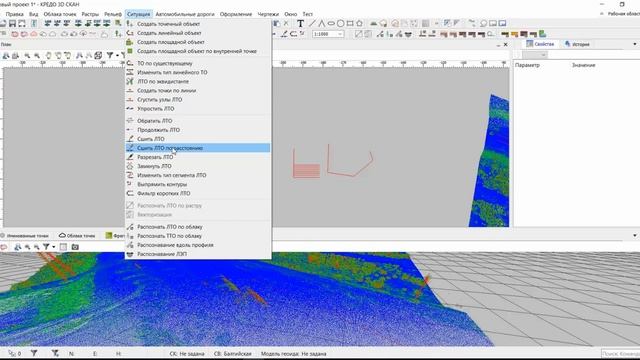Open the Чертежи menu

pyautogui.click(x=268, y=14)
